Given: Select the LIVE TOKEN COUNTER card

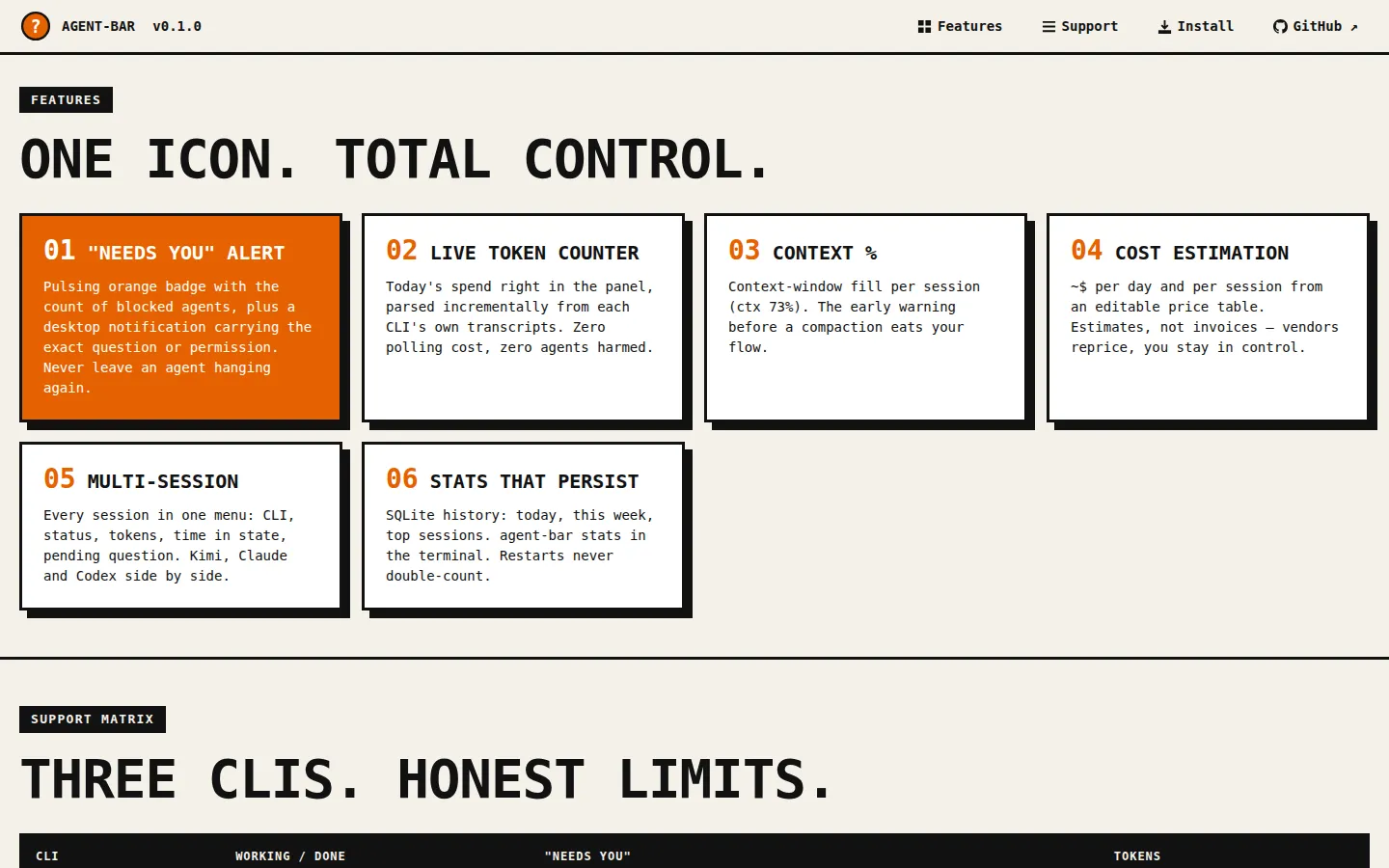Looking at the screenshot, I should (523, 317).
